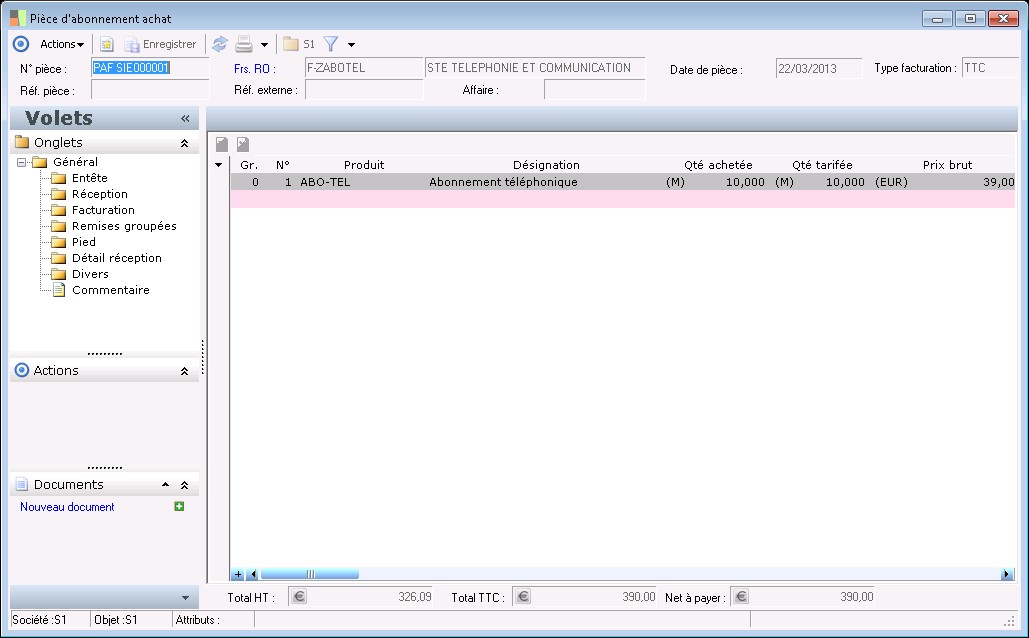The height and width of the screenshot is (638, 1029).
Task: Click the green plus add document icon
Action: tap(179, 506)
